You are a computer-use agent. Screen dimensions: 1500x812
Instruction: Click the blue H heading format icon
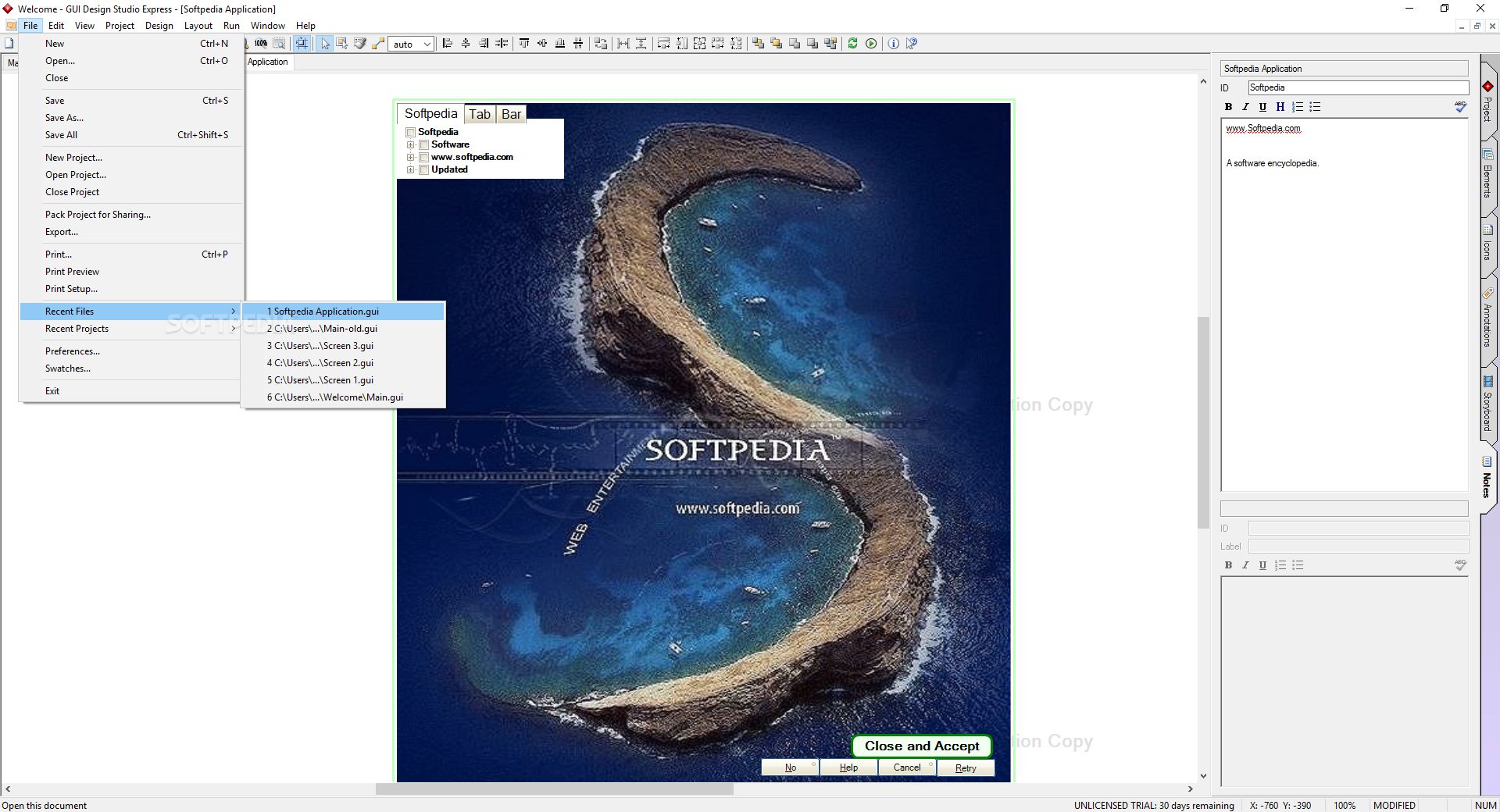coord(1280,107)
